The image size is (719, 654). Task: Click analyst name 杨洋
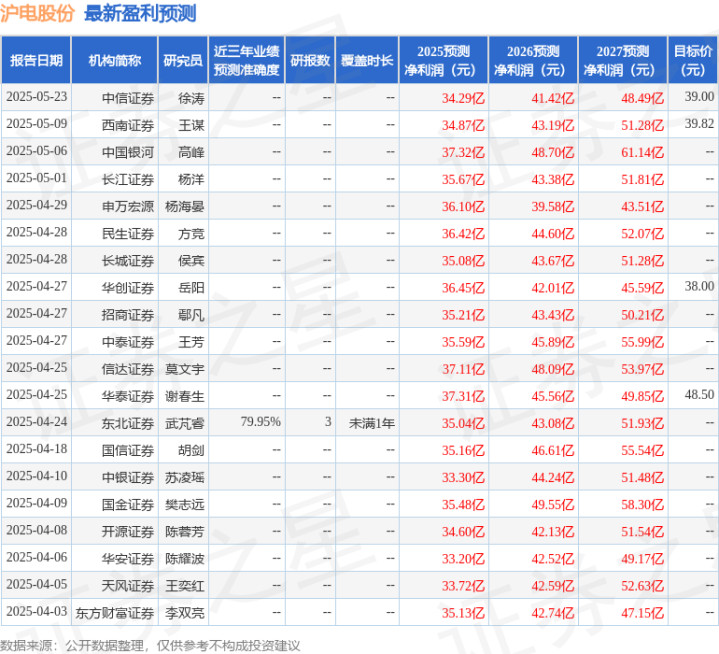click(191, 179)
